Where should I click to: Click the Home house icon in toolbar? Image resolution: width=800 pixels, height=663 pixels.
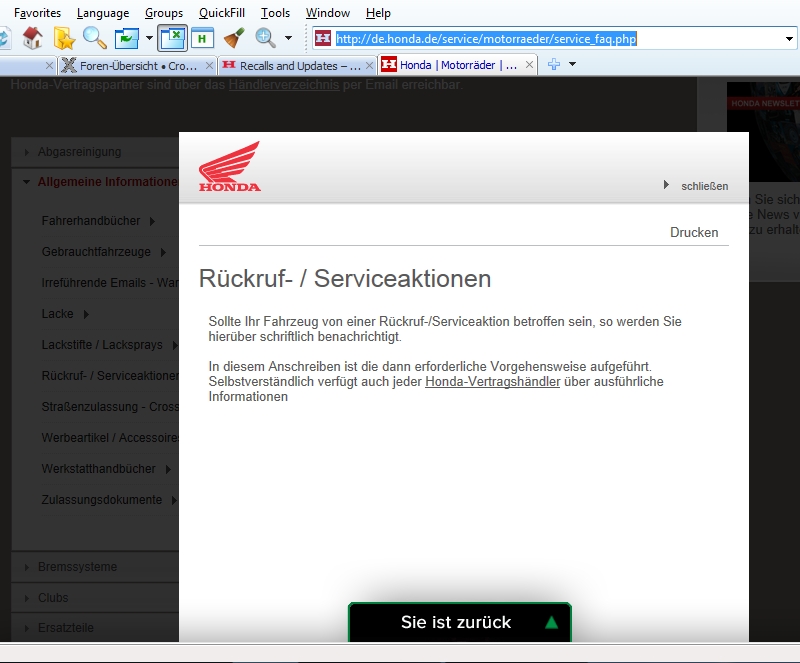tap(33, 39)
